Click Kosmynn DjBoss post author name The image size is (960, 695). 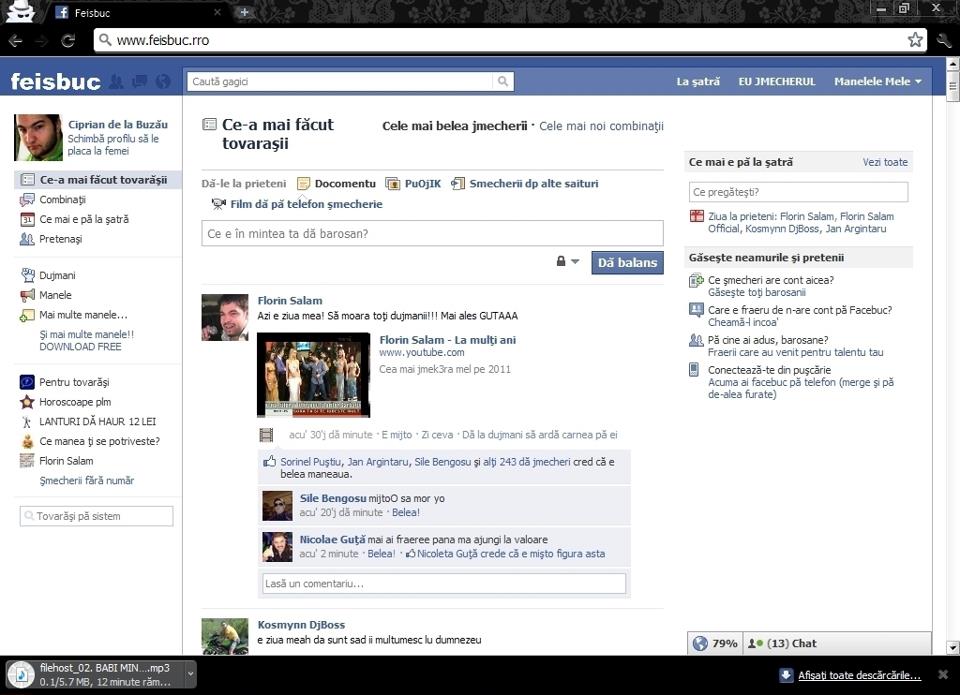pos(301,625)
